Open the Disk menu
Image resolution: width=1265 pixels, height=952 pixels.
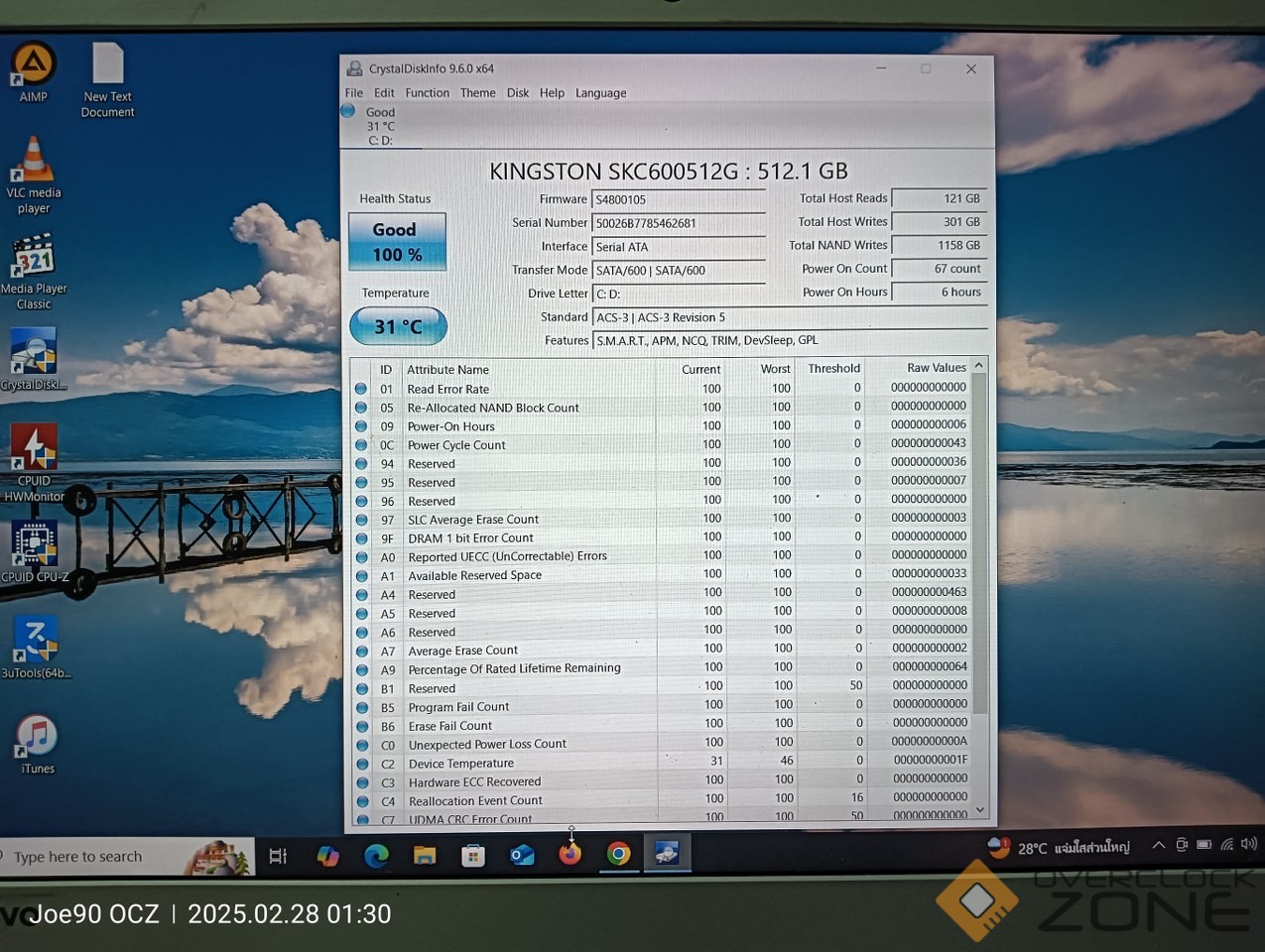tap(518, 93)
